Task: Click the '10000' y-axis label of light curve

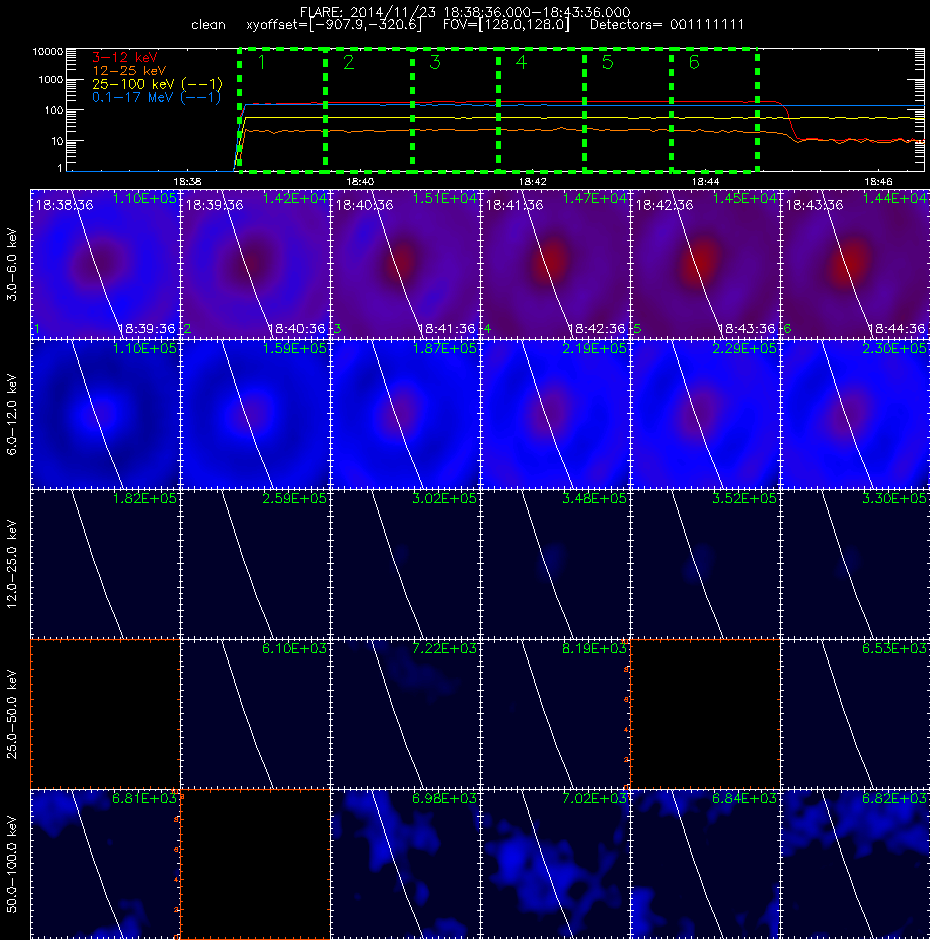Action: [x=47, y=52]
